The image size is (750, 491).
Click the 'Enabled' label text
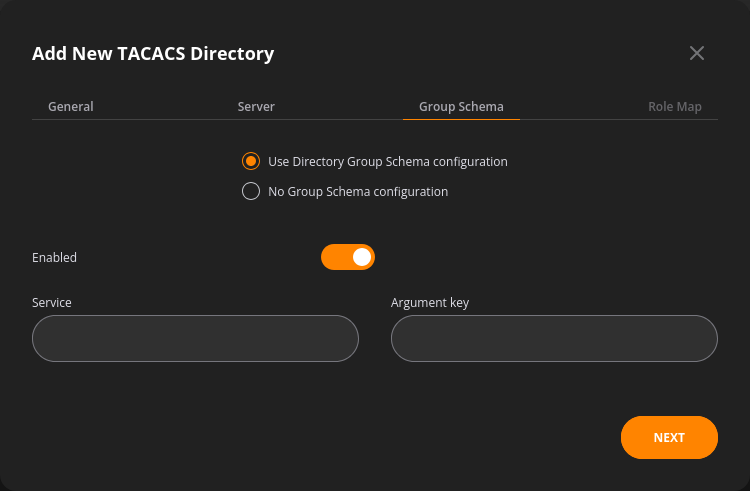click(x=54, y=257)
